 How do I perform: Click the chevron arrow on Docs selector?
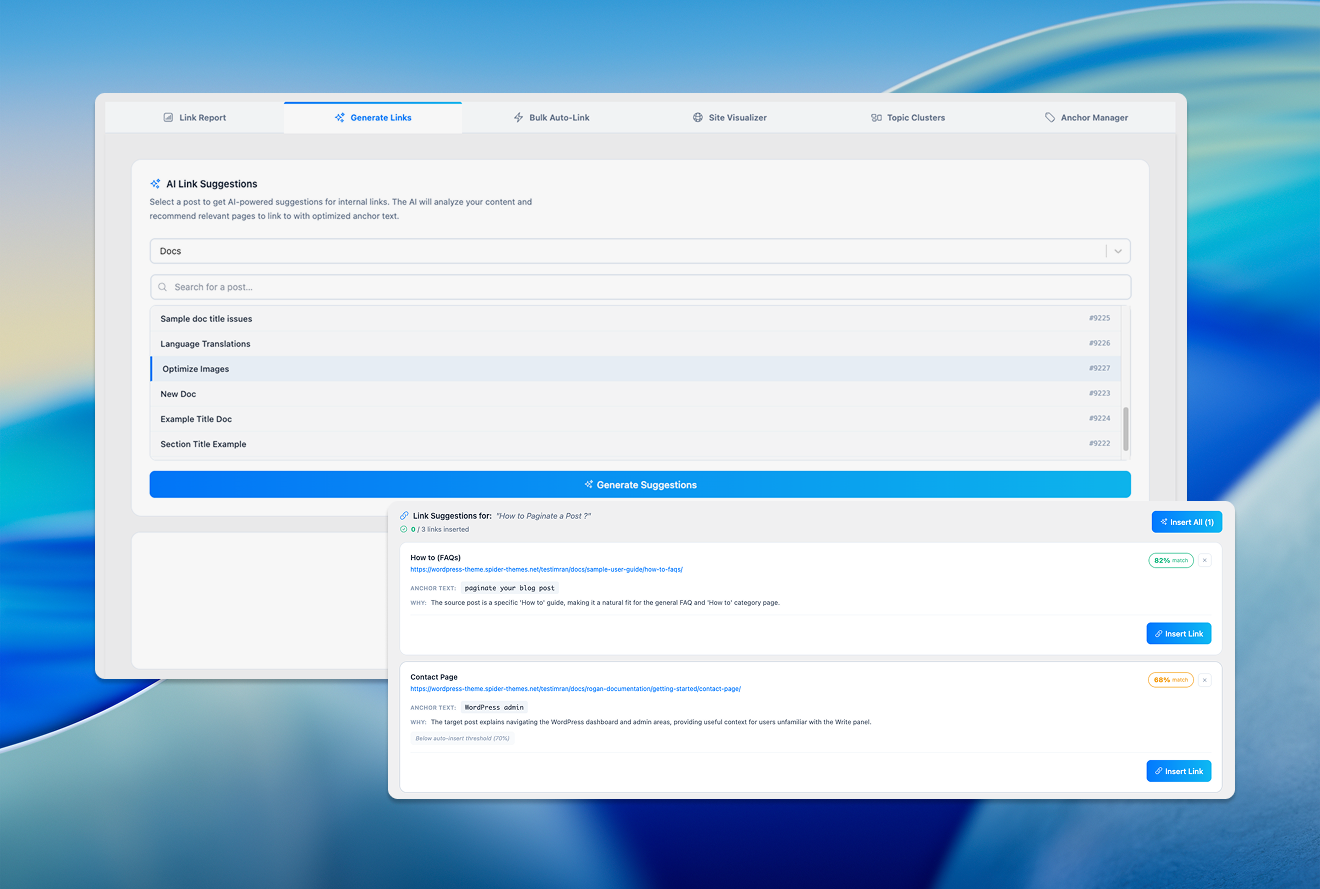pos(1118,251)
